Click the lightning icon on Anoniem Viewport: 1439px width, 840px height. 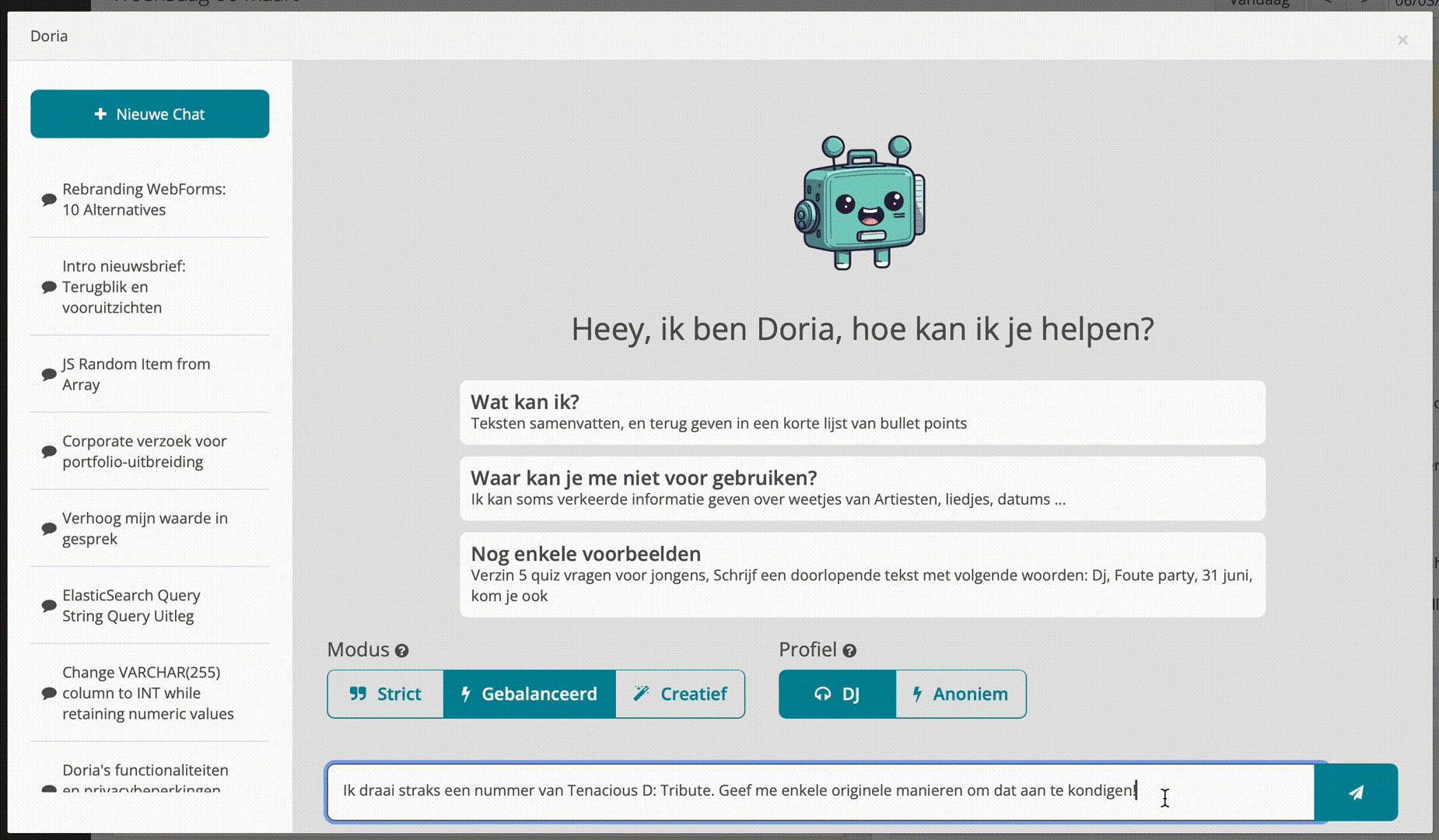[917, 694]
